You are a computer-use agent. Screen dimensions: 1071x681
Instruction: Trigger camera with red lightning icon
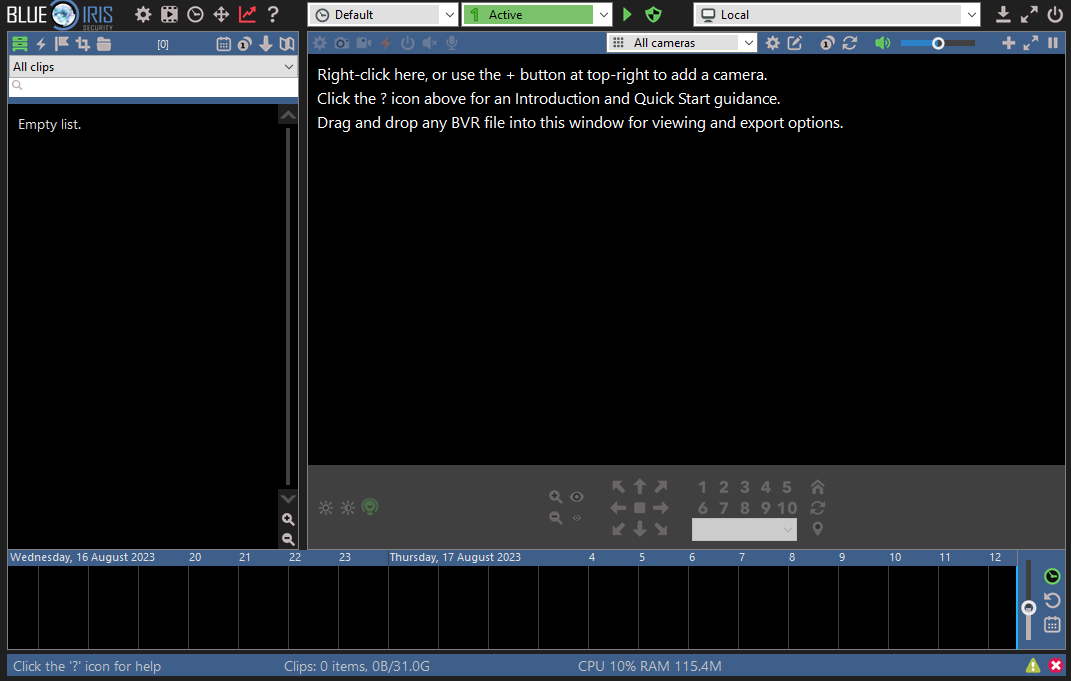pos(386,43)
